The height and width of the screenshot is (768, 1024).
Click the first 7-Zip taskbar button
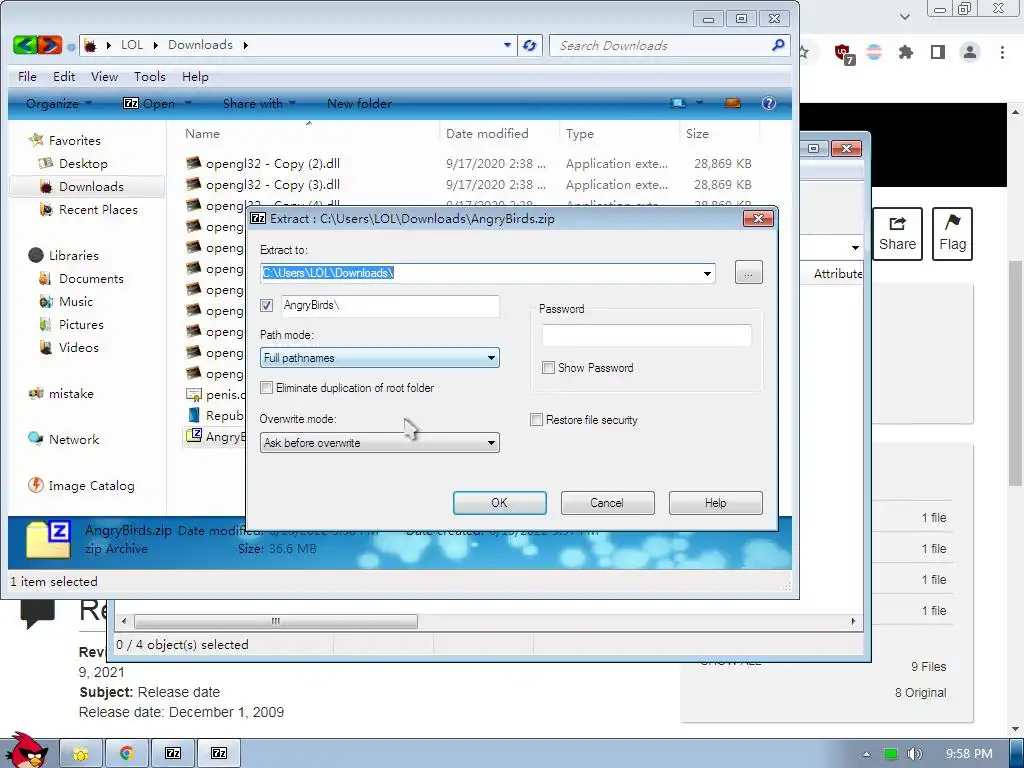pos(173,753)
